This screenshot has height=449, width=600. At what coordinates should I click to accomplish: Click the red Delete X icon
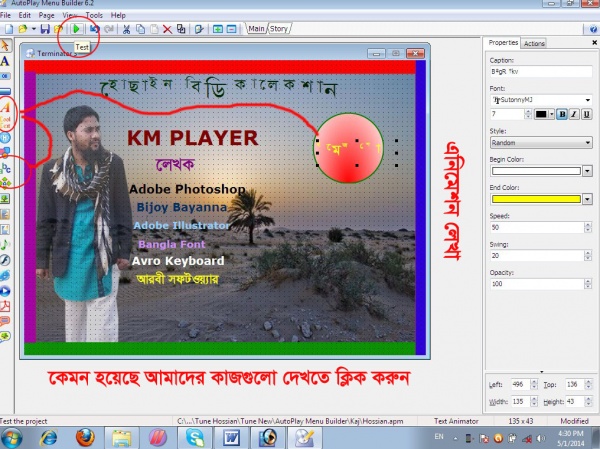click(x=166, y=30)
